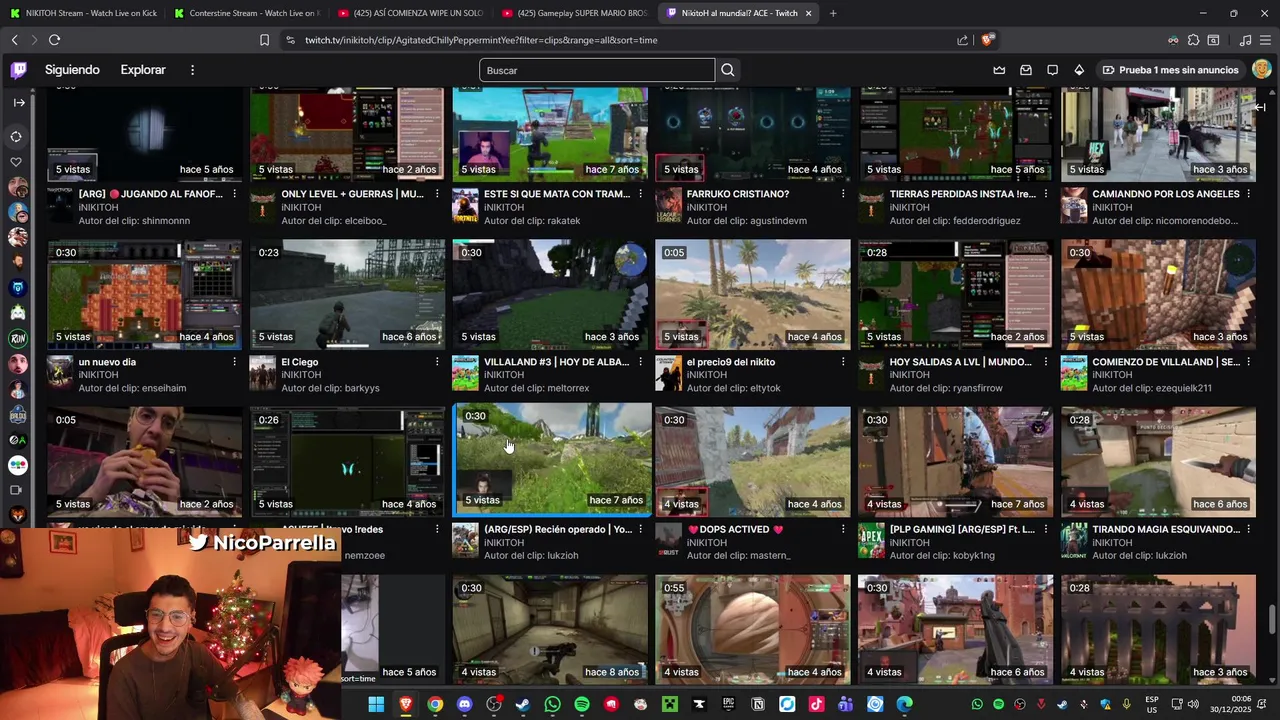
Task: Open '[PLP GAMING] [ARG/ESP]' clip title
Action: pyautogui.click(x=962, y=529)
